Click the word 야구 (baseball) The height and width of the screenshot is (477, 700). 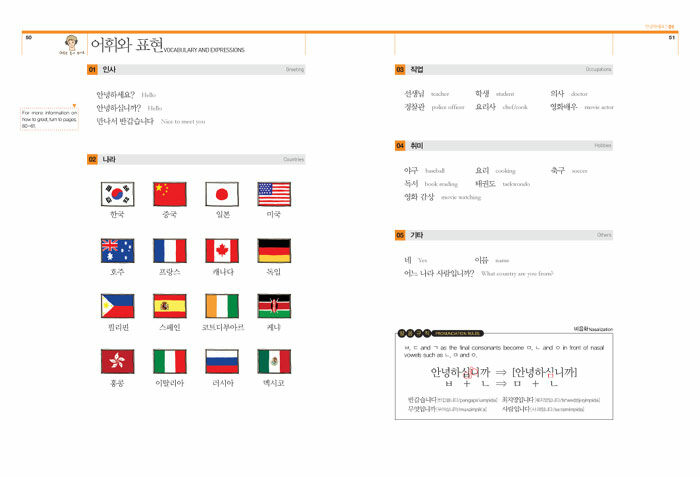(x=411, y=171)
